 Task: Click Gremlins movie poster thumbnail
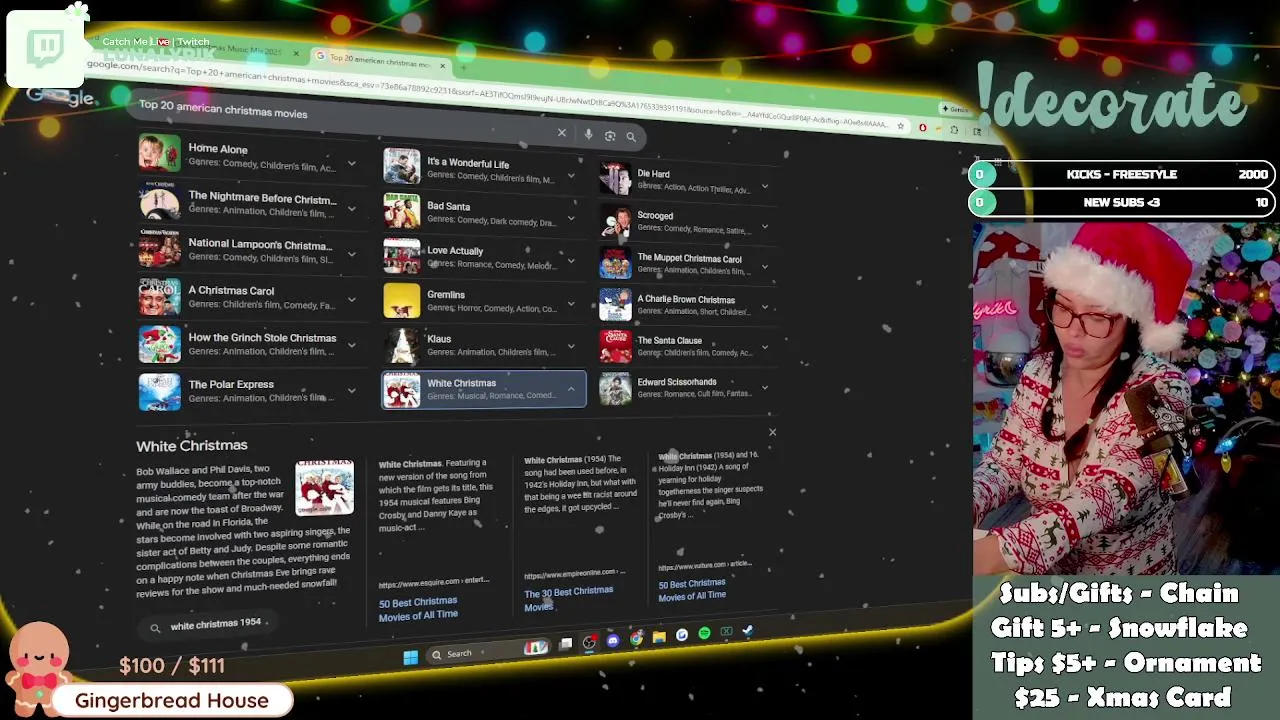pos(402,301)
